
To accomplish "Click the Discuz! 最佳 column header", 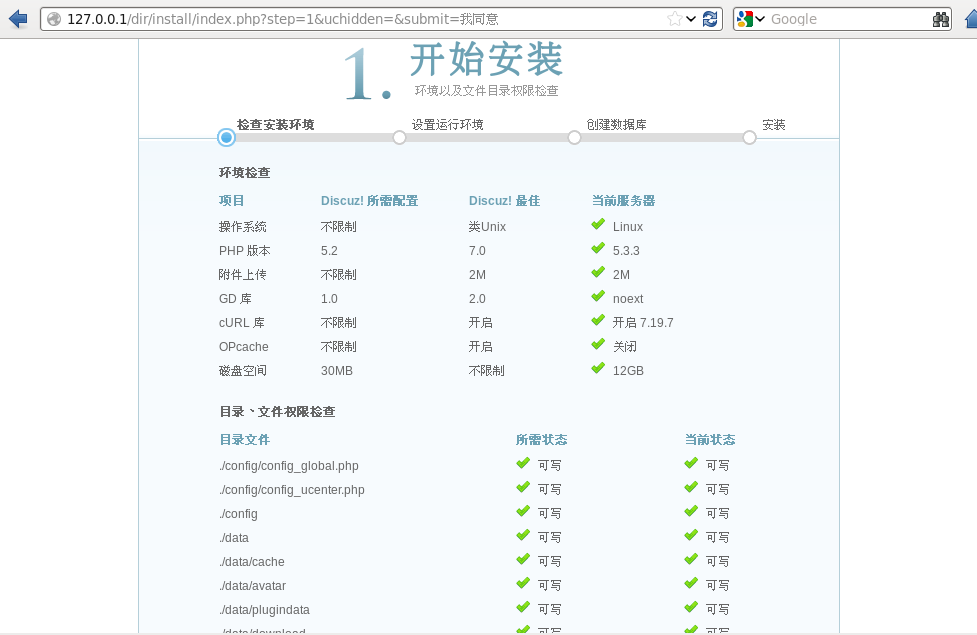I will pos(505,201).
